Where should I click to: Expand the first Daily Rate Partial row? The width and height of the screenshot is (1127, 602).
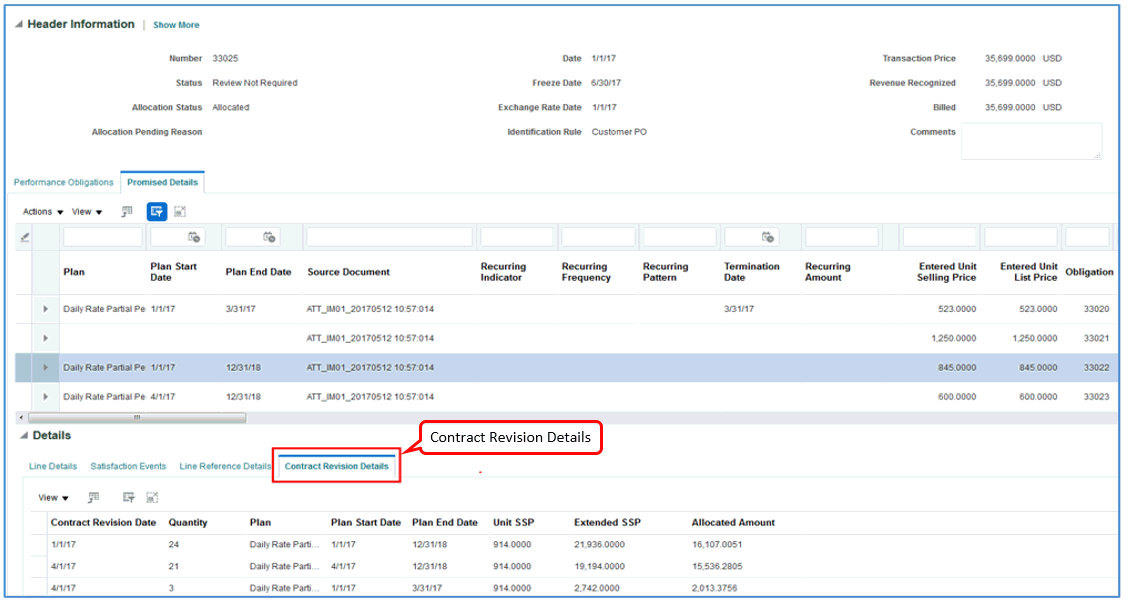coord(45,309)
